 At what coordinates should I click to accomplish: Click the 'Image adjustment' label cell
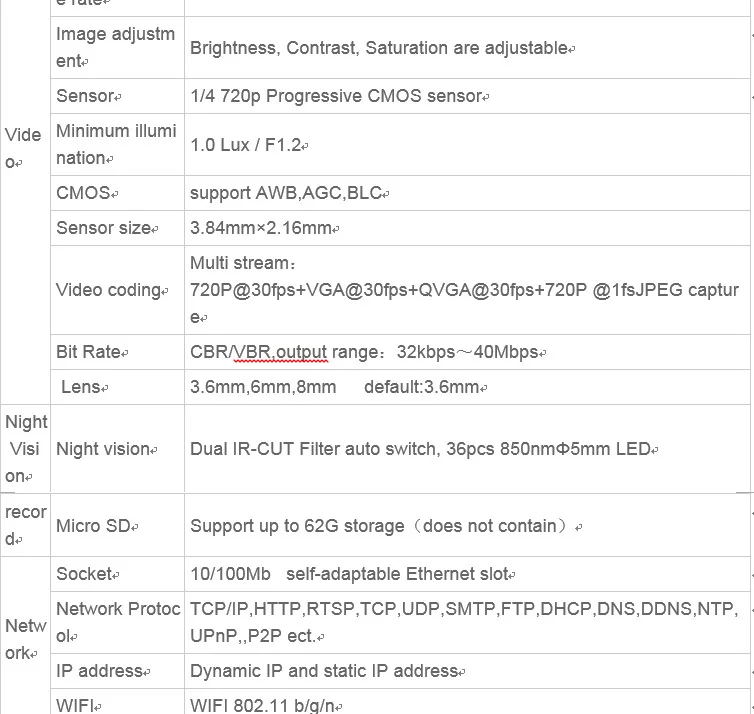click(x=117, y=48)
